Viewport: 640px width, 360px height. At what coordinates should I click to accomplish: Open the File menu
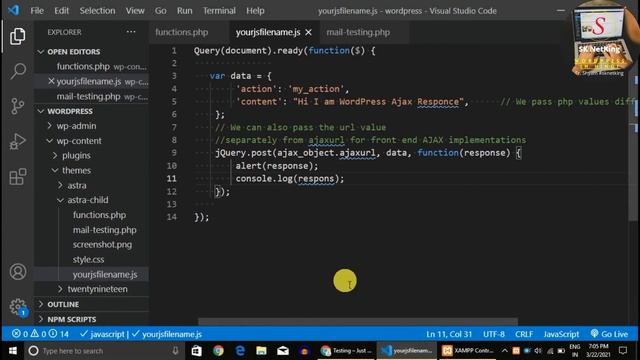tap(37, 11)
